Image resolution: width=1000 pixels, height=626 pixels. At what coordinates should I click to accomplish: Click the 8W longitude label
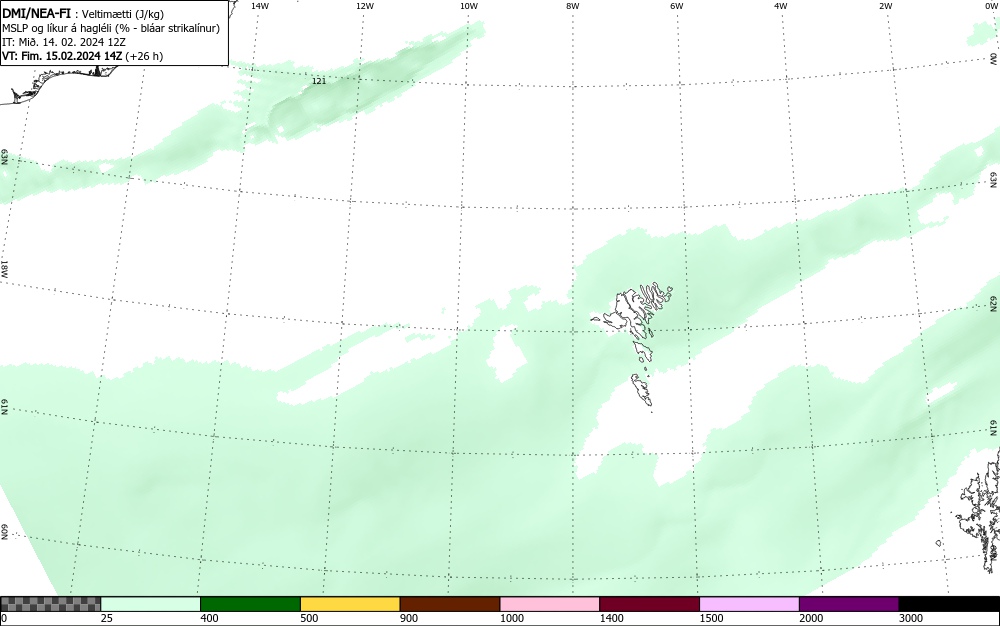point(572,6)
